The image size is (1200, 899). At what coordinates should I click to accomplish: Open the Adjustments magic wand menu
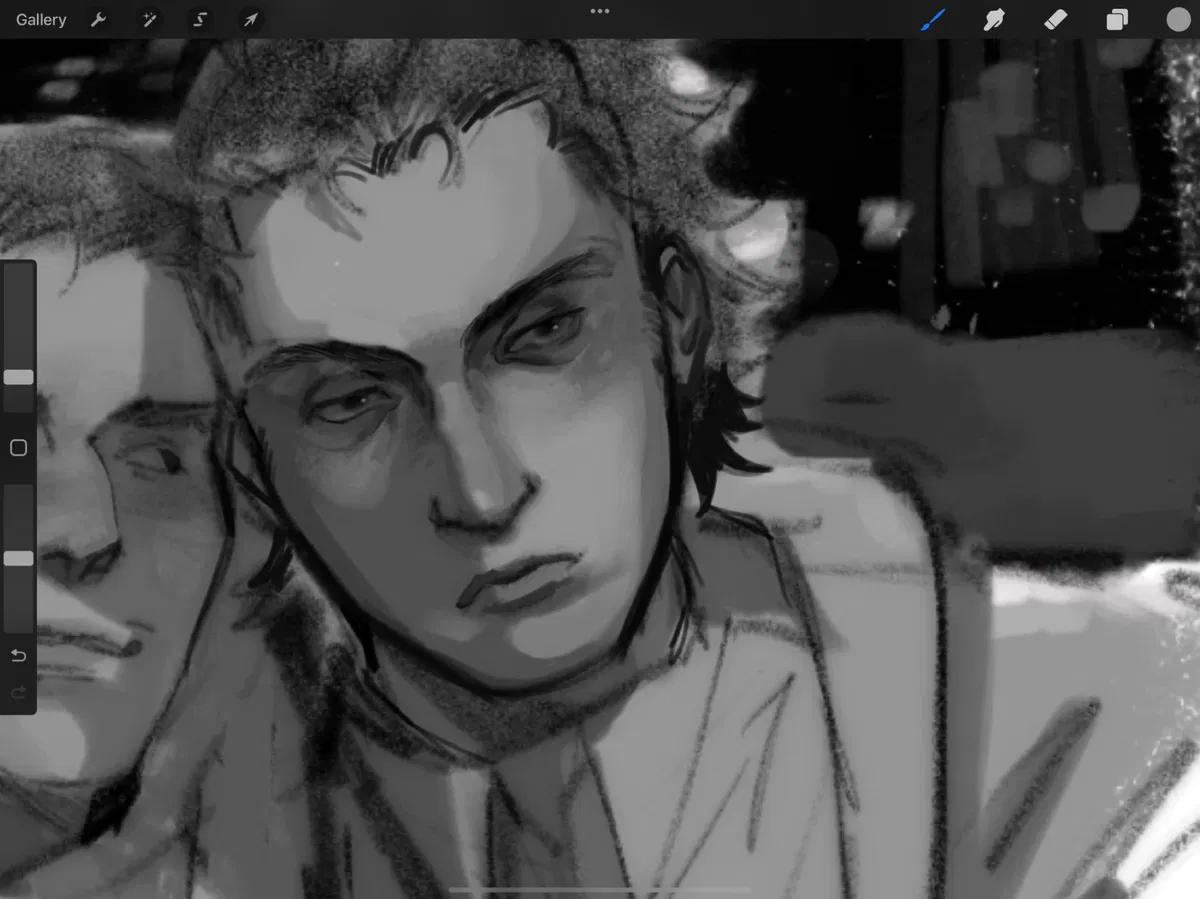[149, 19]
